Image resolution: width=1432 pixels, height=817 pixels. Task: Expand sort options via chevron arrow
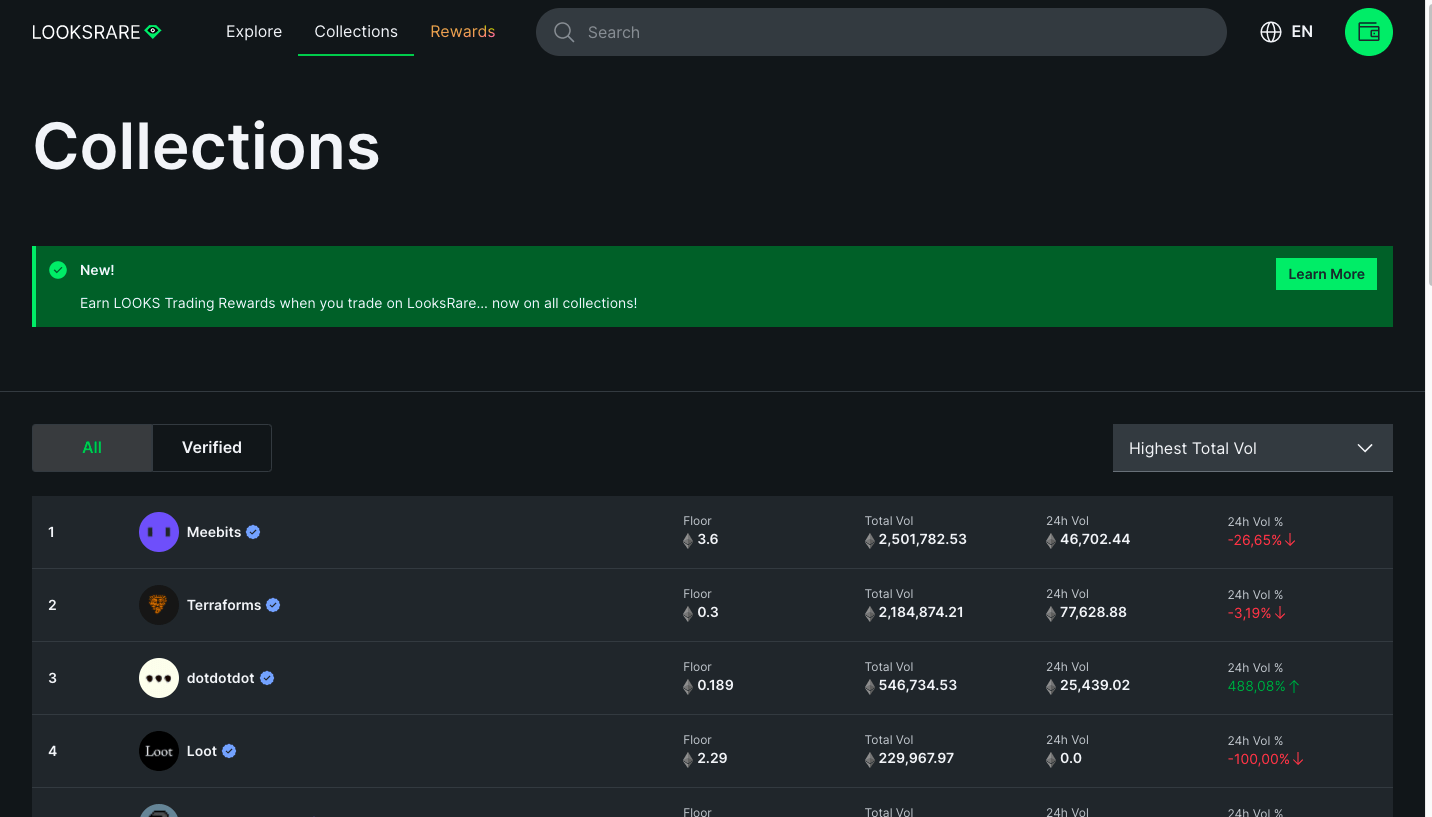[1364, 448]
